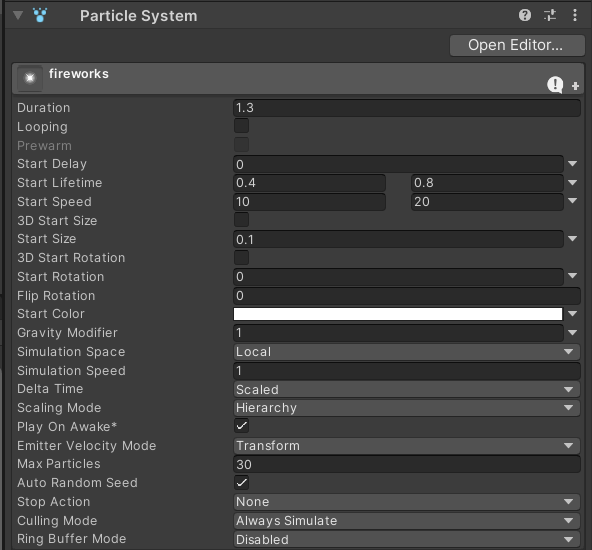Viewport: 592px width, 550px height.
Task: Click the Simulation Speed label
Action: [x=71, y=371]
